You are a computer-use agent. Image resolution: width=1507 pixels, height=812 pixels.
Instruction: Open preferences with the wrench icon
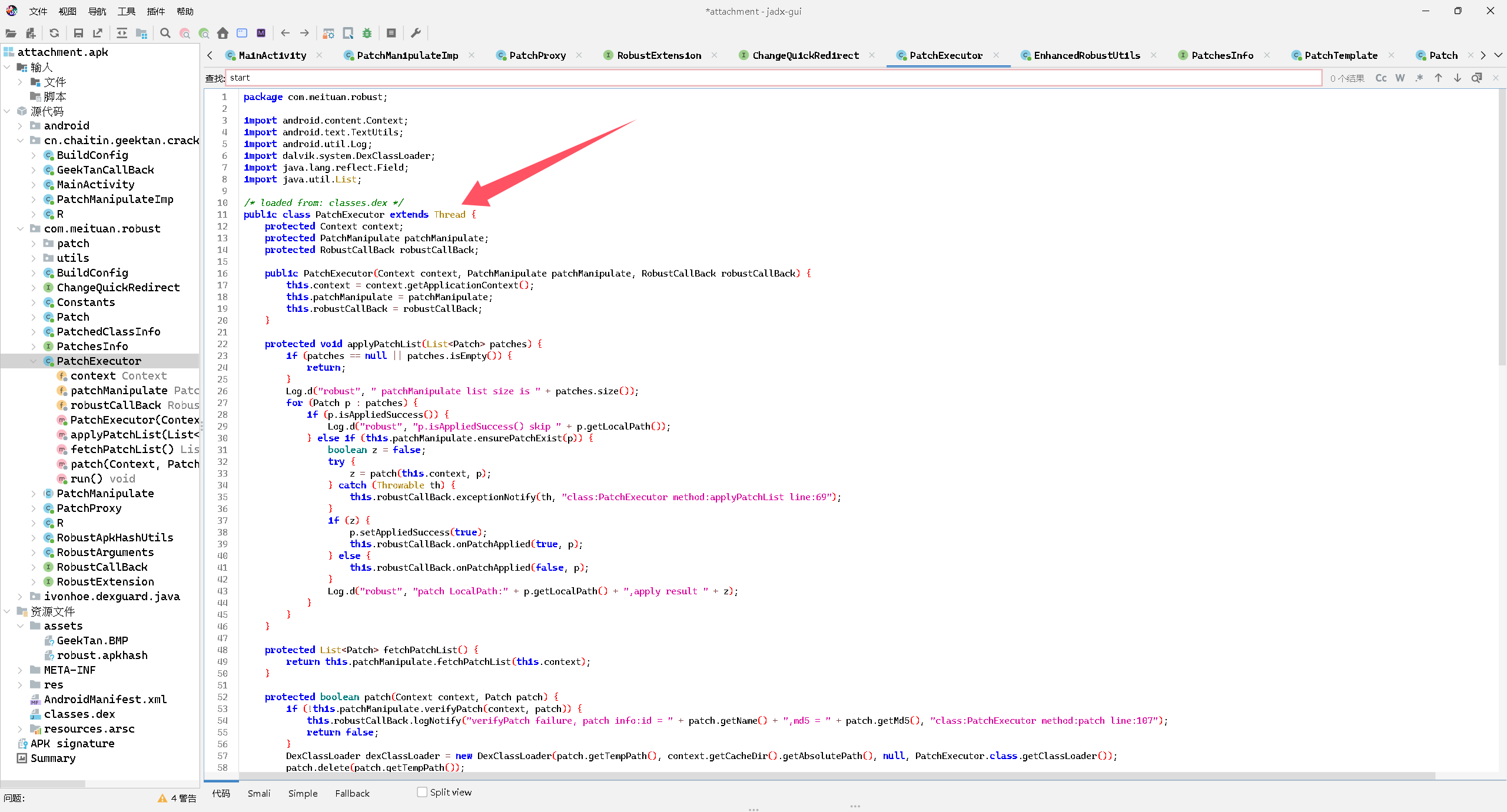(416, 34)
